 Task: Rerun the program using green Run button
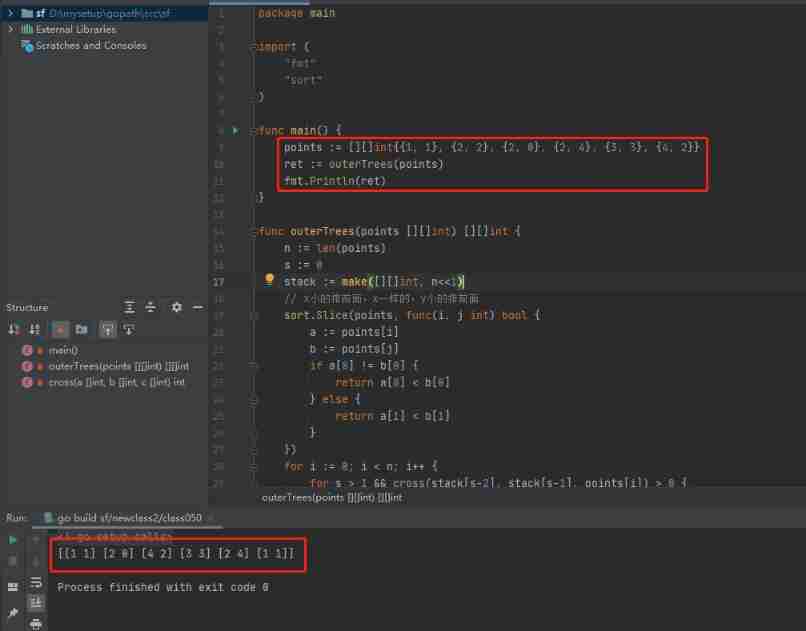pyautogui.click(x=13, y=540)
